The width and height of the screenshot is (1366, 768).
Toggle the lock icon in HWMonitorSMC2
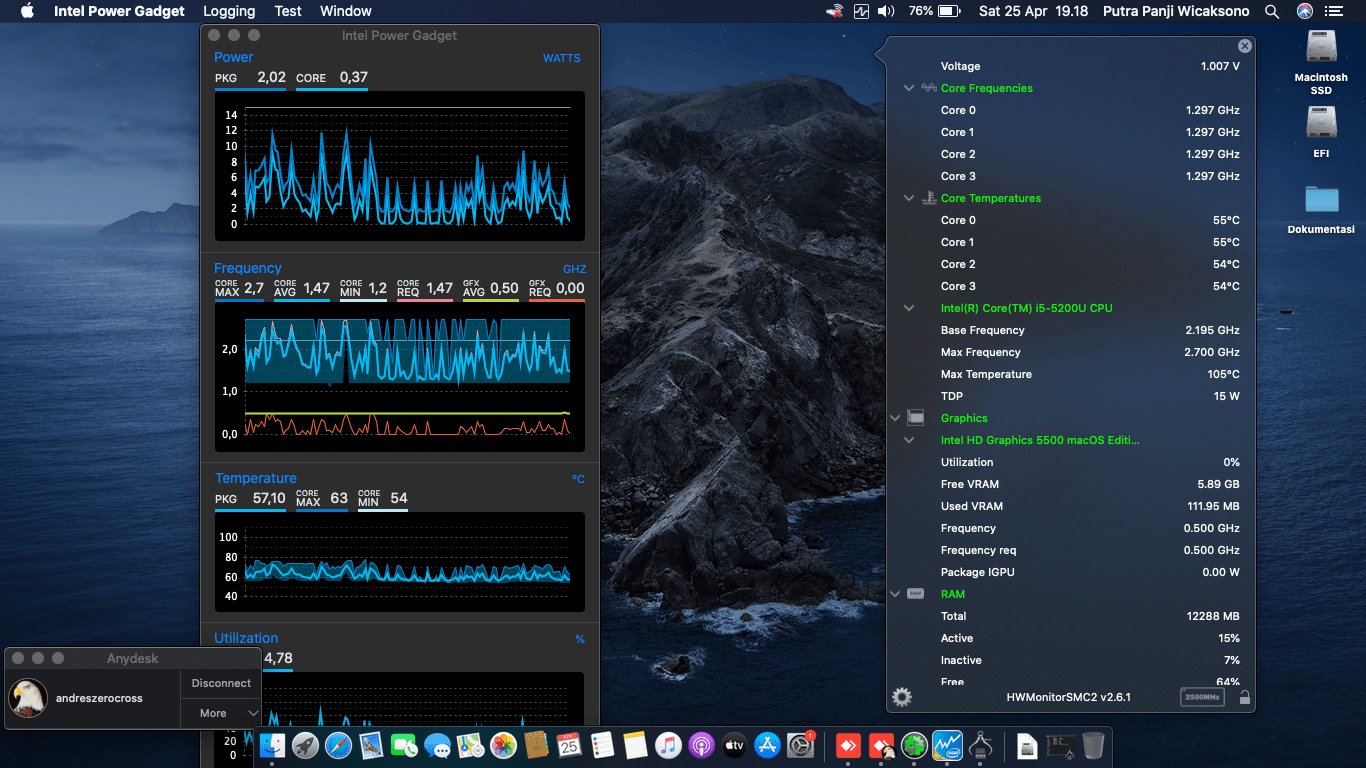(x=1244, y=697)
